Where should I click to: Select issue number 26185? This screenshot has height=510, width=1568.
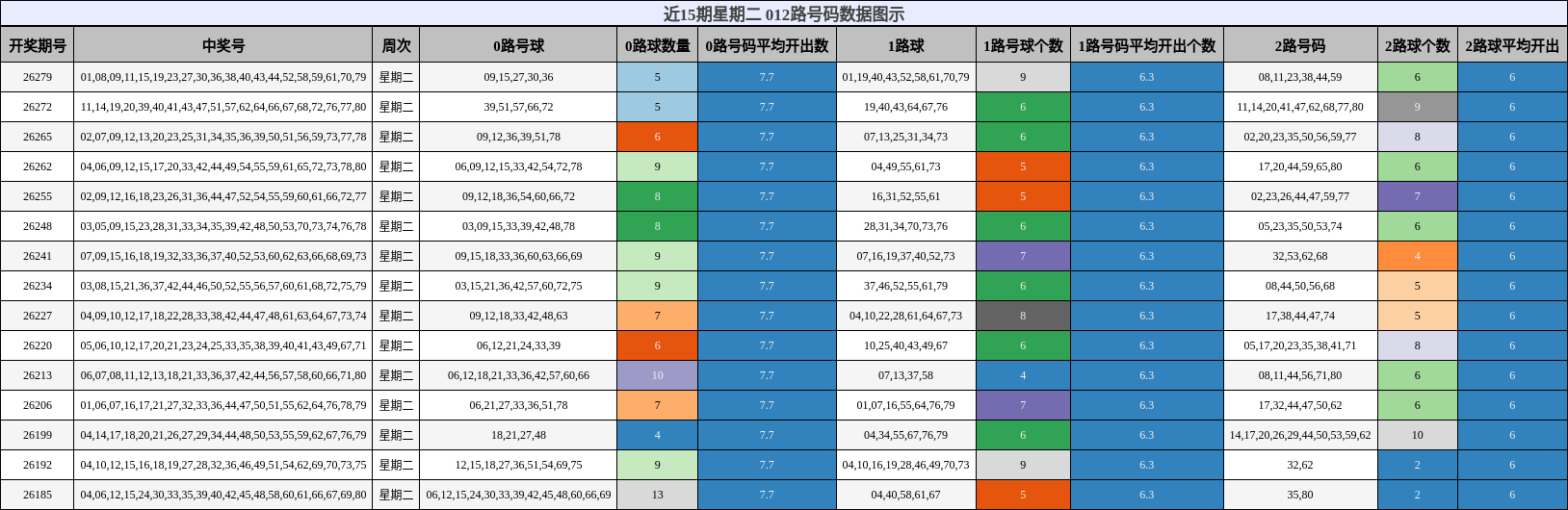tap(38, 495)
